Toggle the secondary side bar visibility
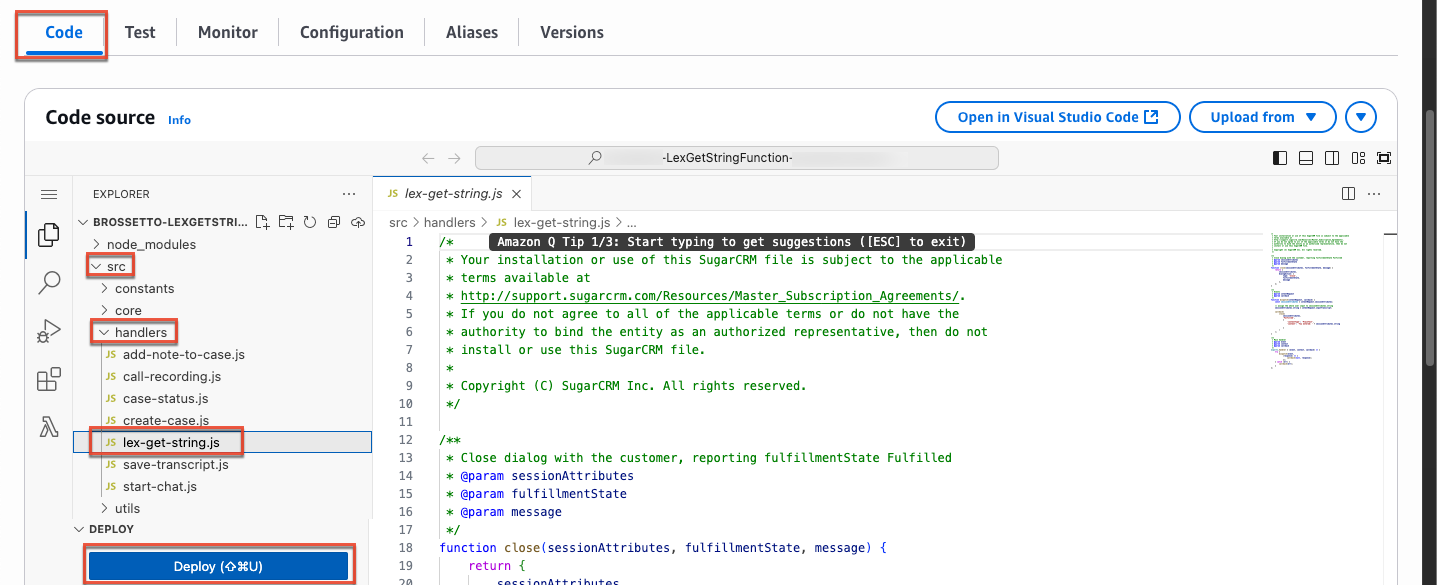1437x585 pixels. [x=1332, y=158]
